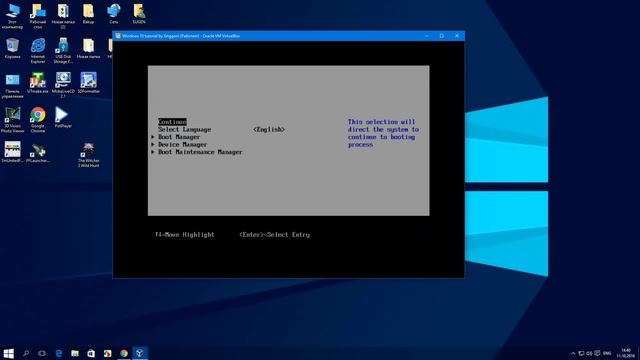Switch to Chrome on the taskbar

coord(124,353)
